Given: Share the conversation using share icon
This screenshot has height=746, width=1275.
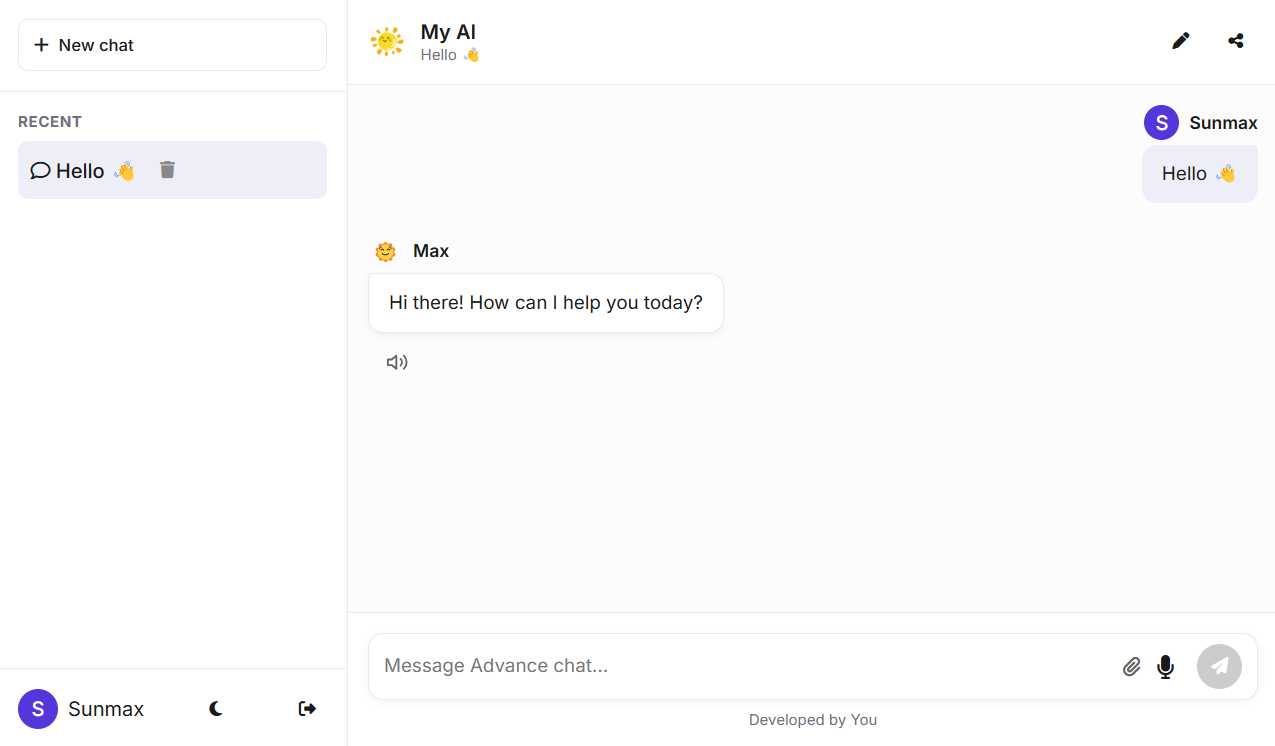Looking at the screenshot, I should point(1236,41).
